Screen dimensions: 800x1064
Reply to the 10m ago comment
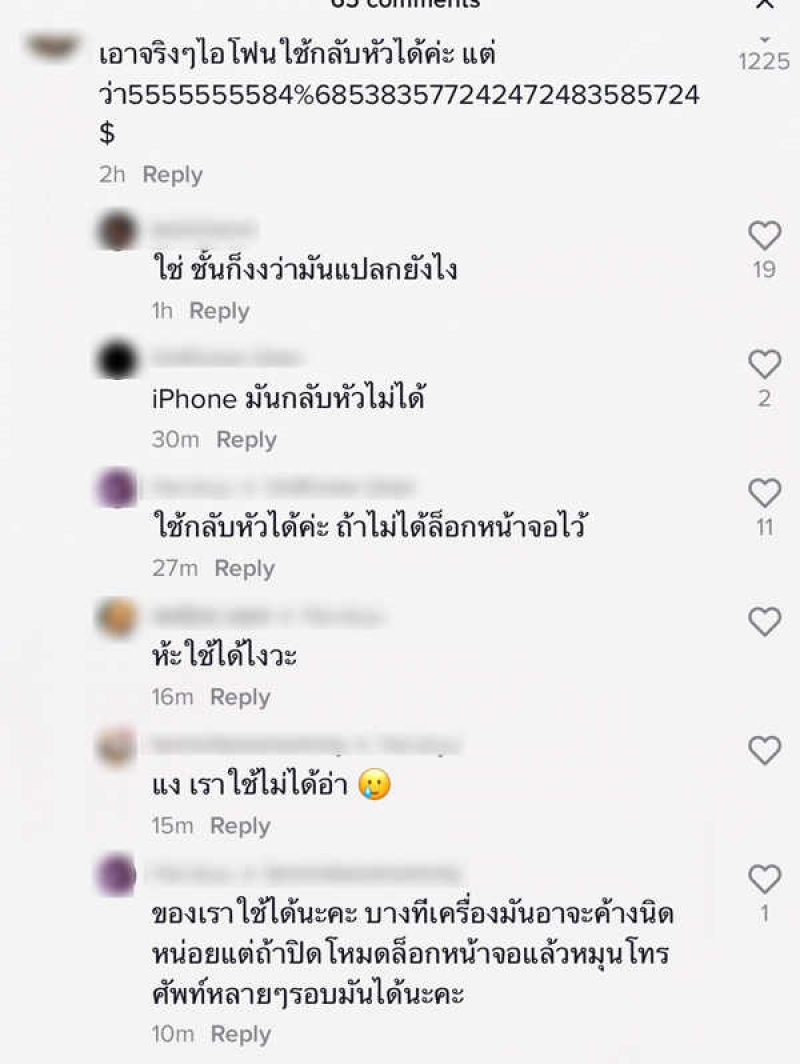[x=241, y=1034]
